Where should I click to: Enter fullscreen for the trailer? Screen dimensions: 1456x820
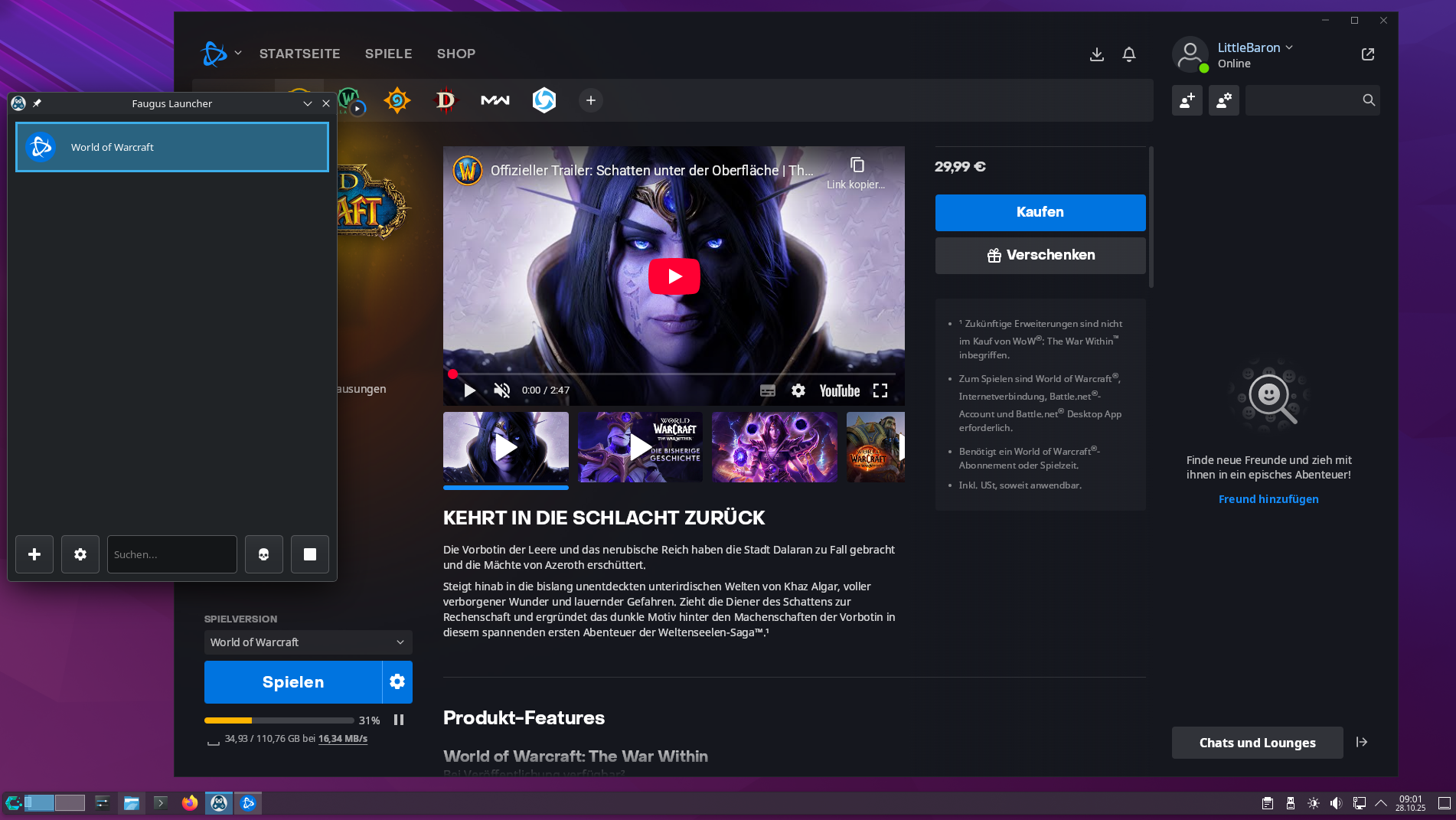[880, 390]
